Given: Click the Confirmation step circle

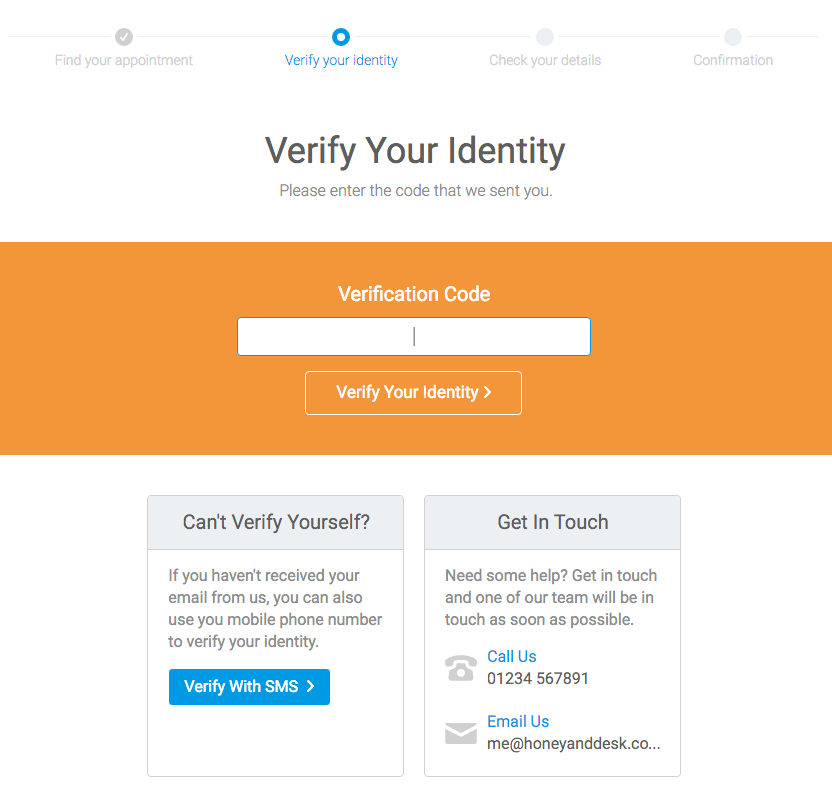Looking at the screenshot, I should coord(733,37).
